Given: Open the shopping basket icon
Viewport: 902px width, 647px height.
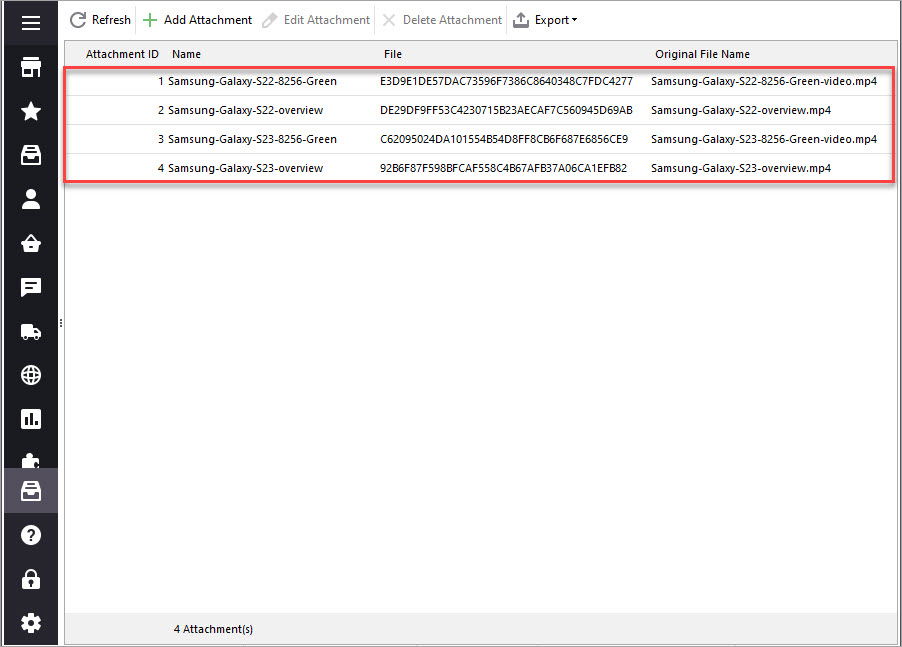Looking at the screenshot, I should coord(31,243).
